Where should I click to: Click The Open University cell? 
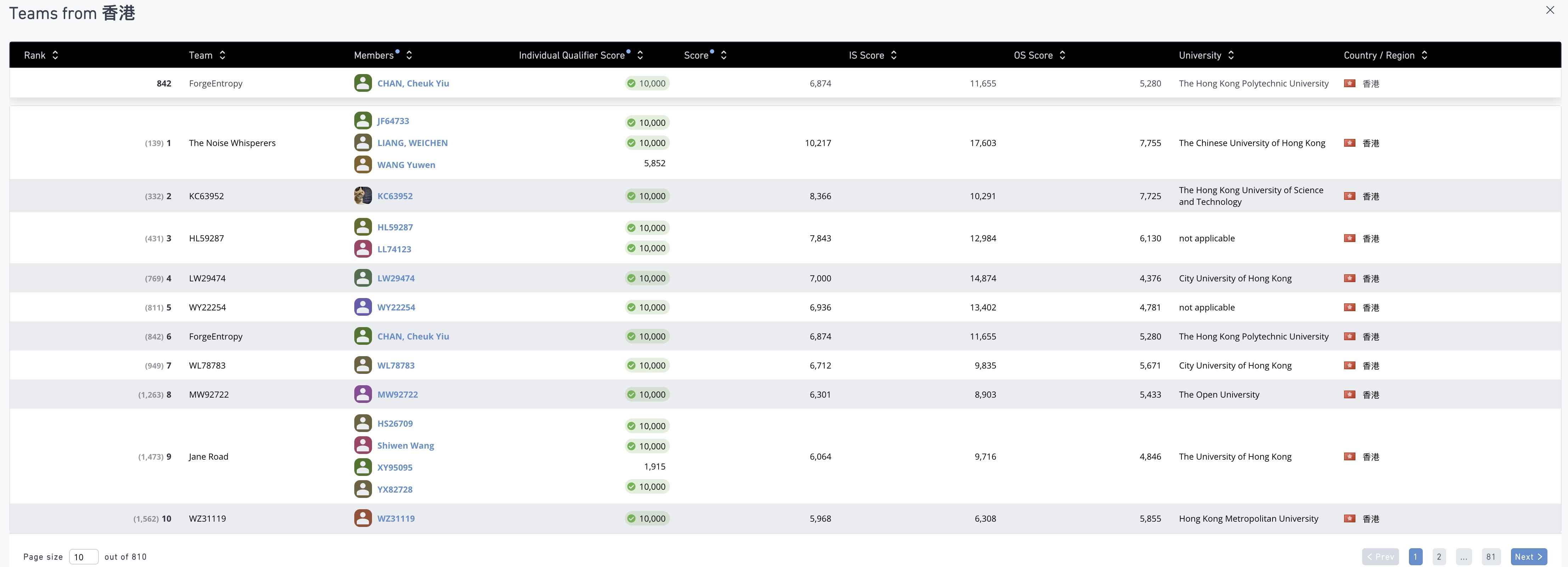tap(1219, 394)
